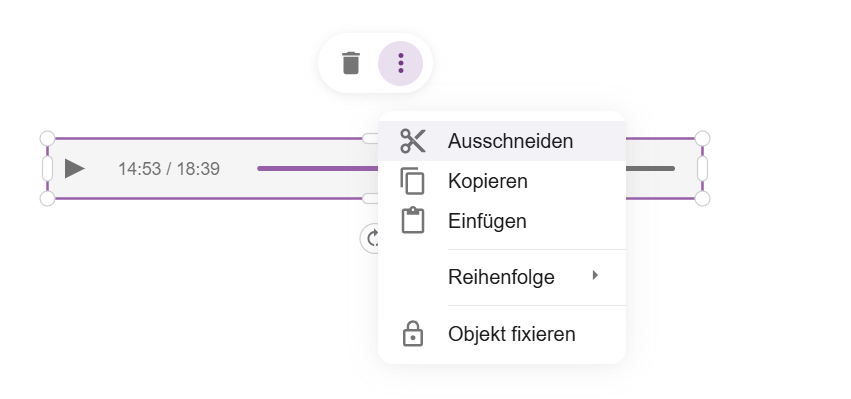Select Ausschneiden from the context menu

pyautogui.click(x=502, y=141)
